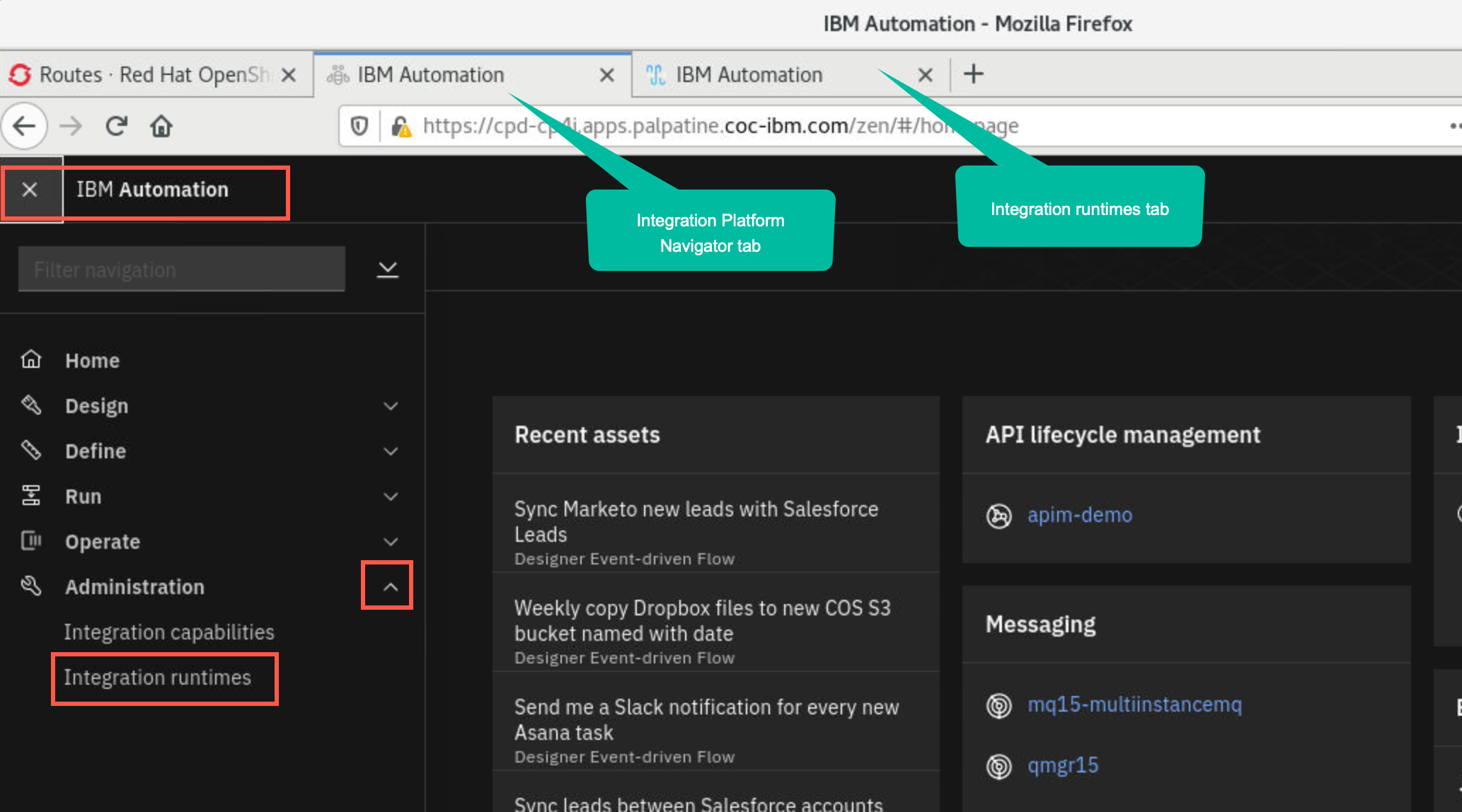Collapse the Administration menu section
The image size is (1462, 812).
[x=391, y=586]
